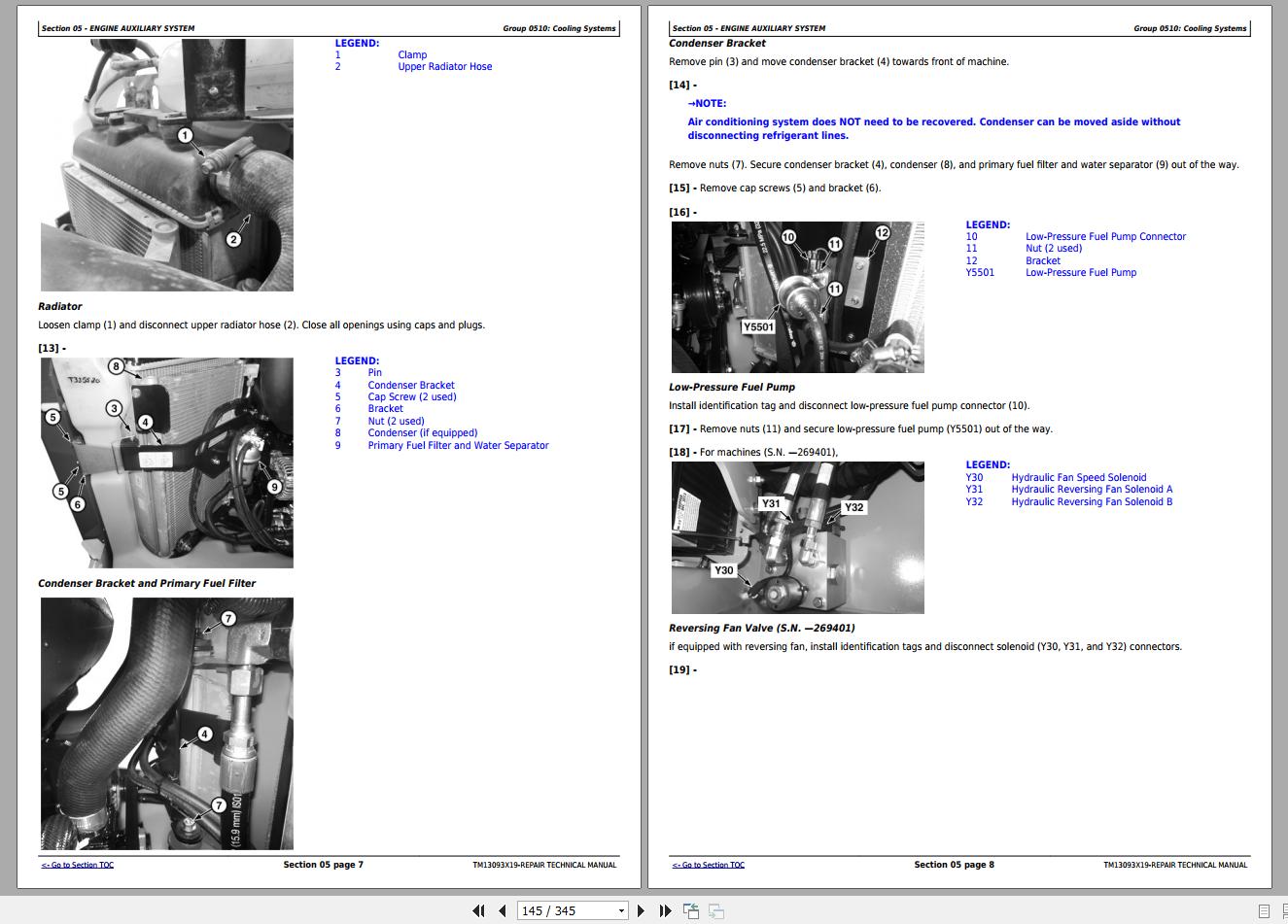Go to the first page
Viewport: 1288px width, 924px height.
point(478,910)
